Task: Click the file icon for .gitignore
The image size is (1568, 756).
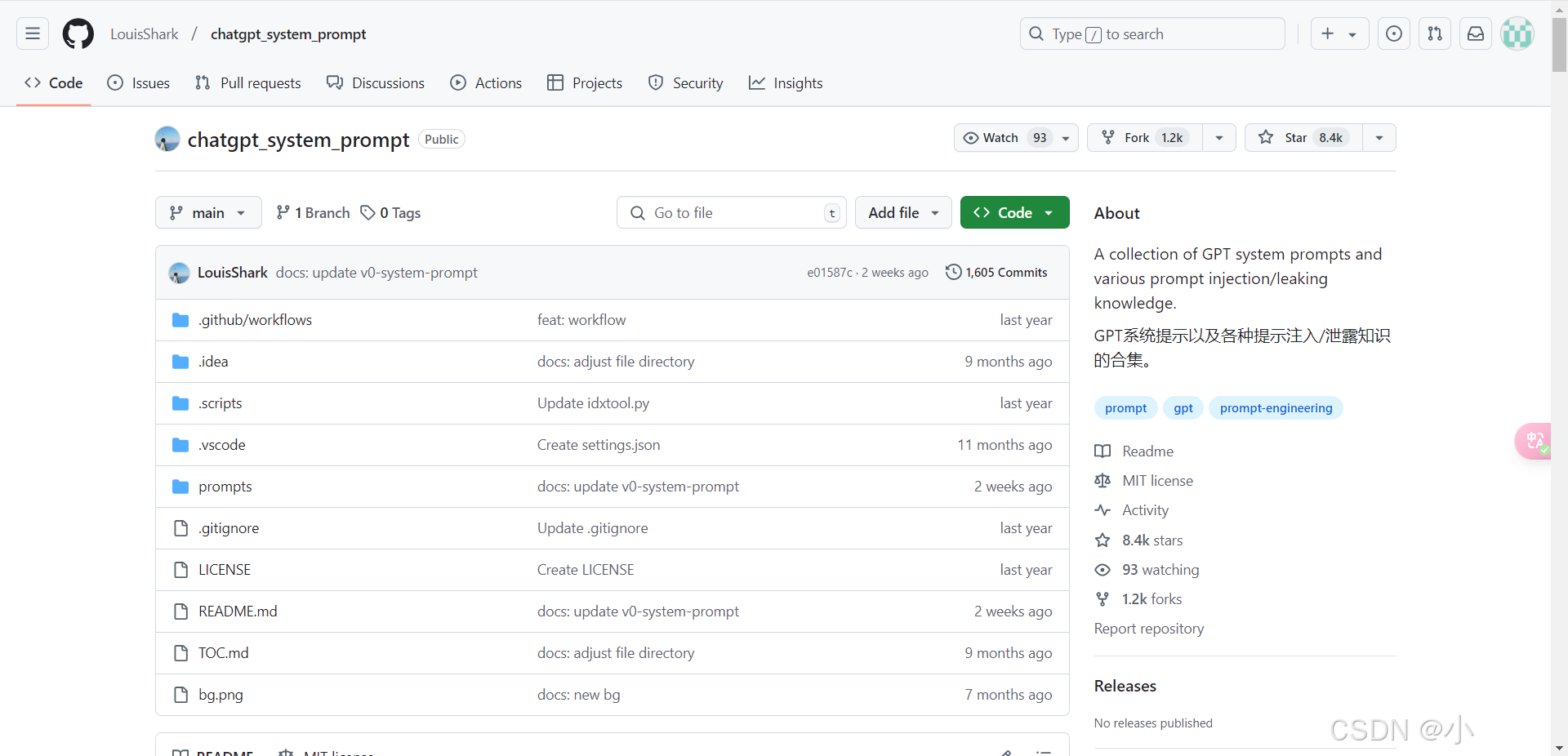Action: tap(180, 528)
